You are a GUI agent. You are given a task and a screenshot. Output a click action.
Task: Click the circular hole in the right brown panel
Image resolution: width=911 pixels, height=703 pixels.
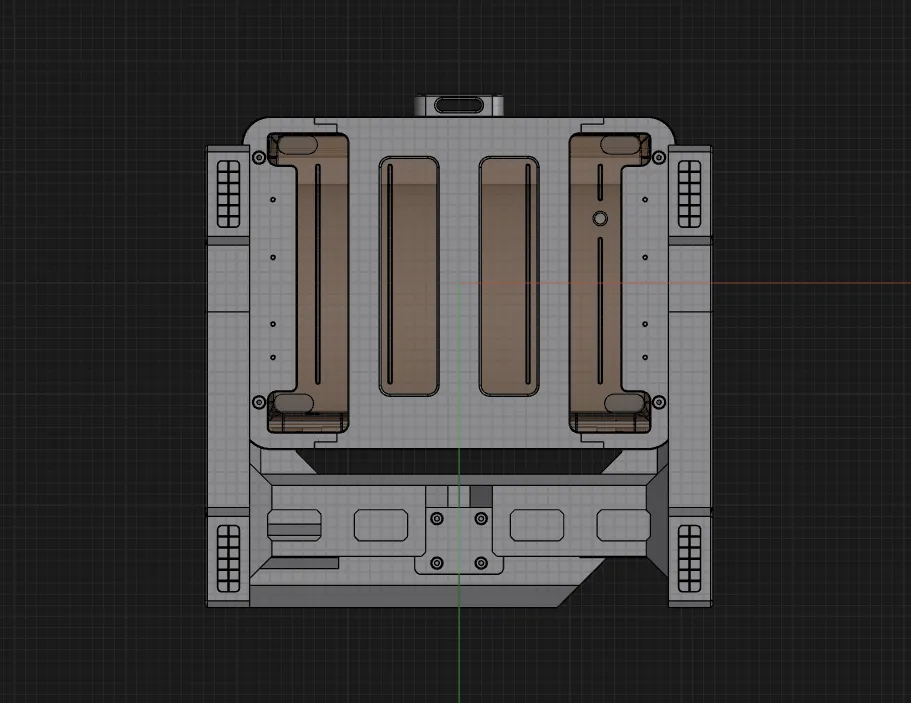(x=600, y=218)
